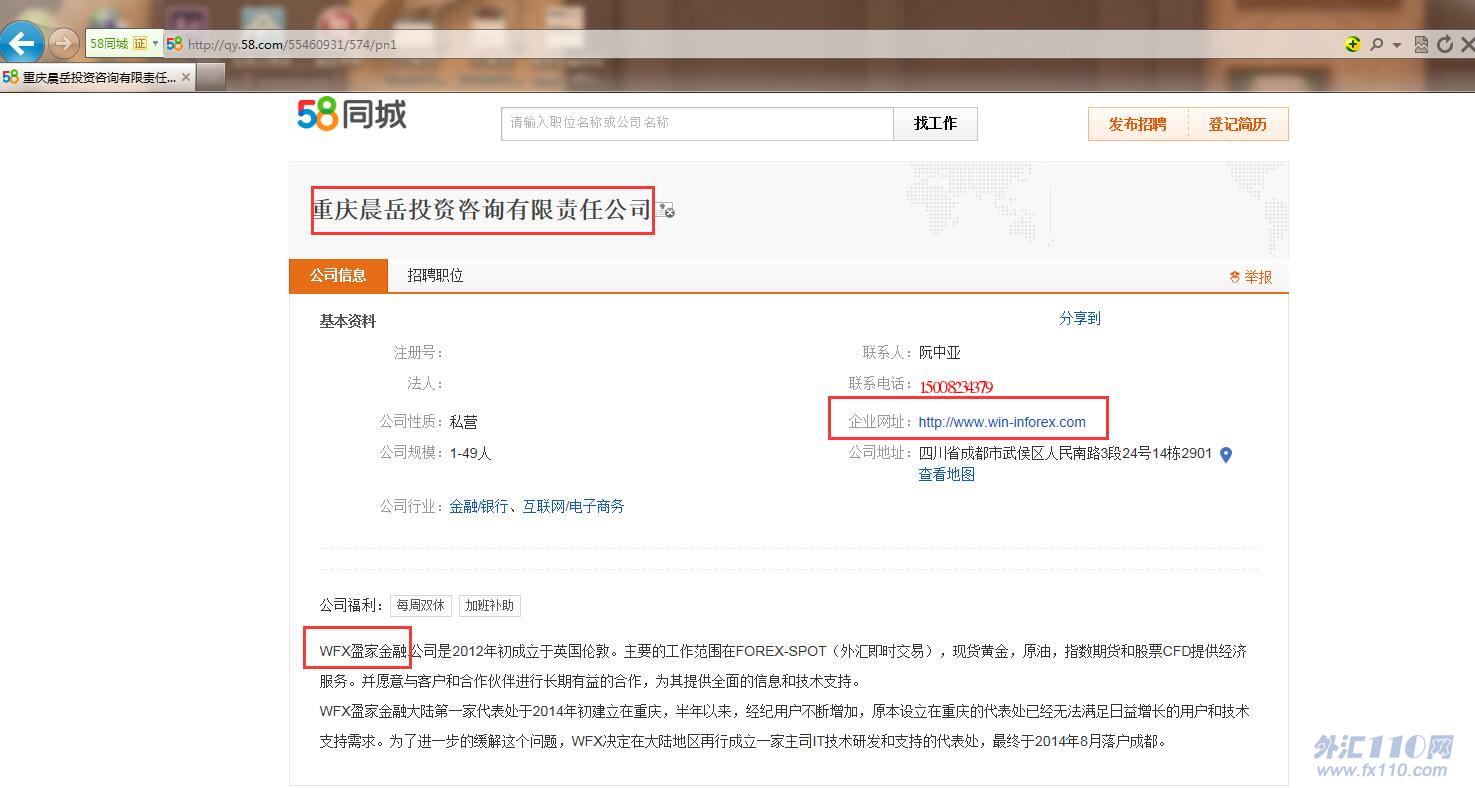
Task: Click the company type value 私营
Action: [463, 422]
